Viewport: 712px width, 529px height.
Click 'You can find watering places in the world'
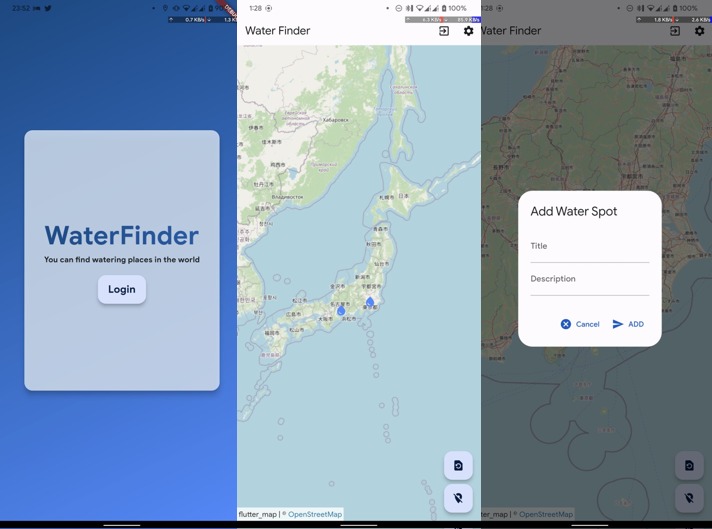[x=122, y=259]
